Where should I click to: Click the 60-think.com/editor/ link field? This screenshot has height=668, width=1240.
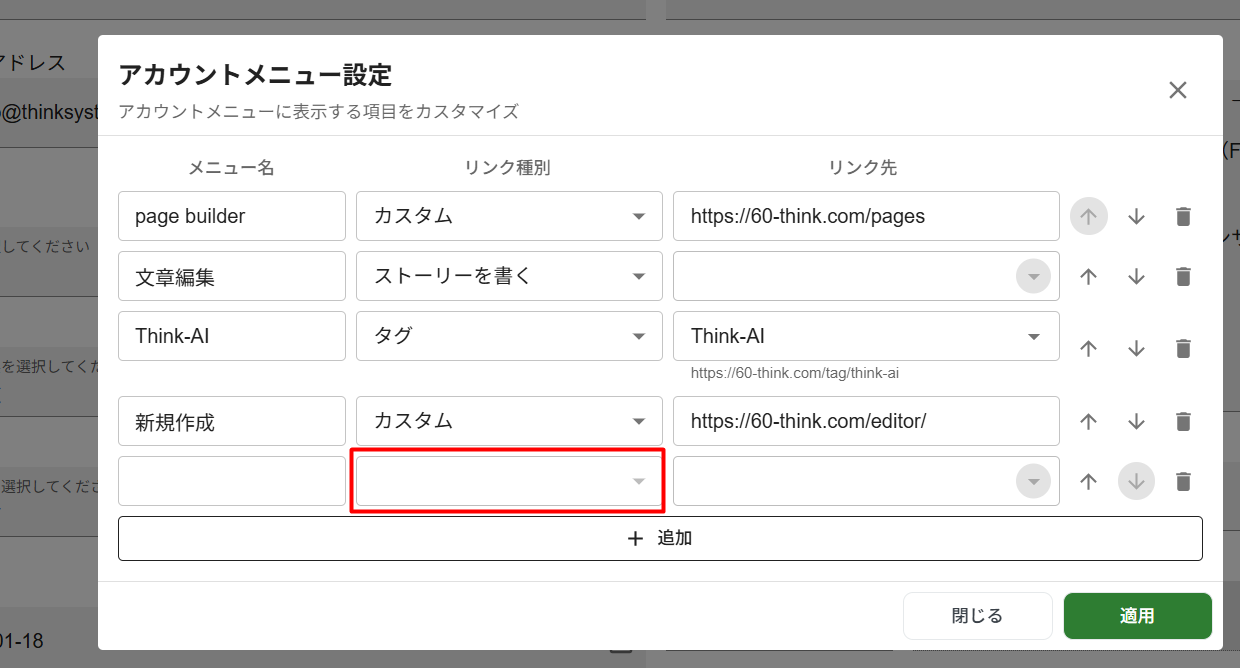point(866,421)
